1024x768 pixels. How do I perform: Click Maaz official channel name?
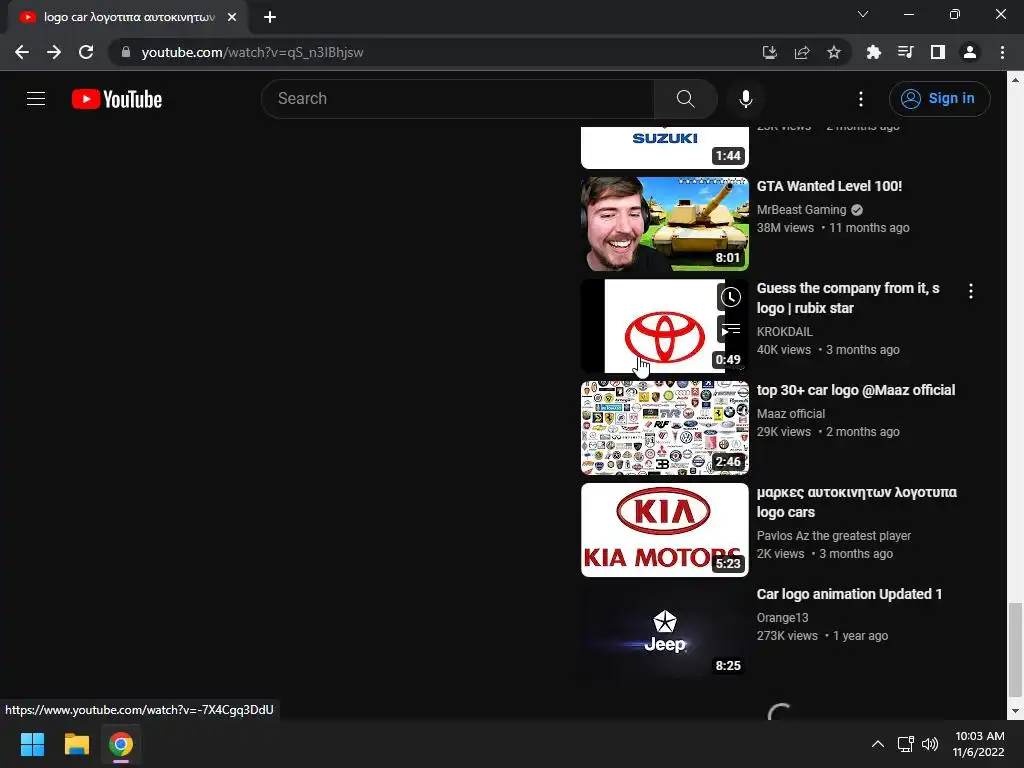coord(791,413)
